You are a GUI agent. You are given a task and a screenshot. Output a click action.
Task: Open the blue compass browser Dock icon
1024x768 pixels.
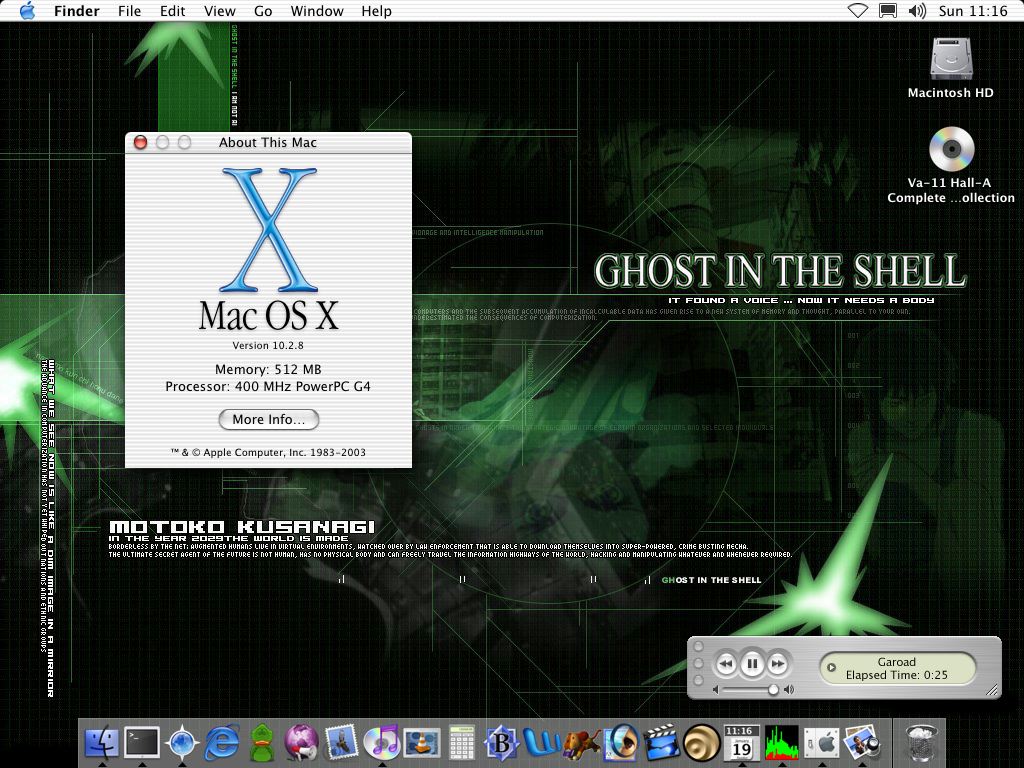pos(182,742)
